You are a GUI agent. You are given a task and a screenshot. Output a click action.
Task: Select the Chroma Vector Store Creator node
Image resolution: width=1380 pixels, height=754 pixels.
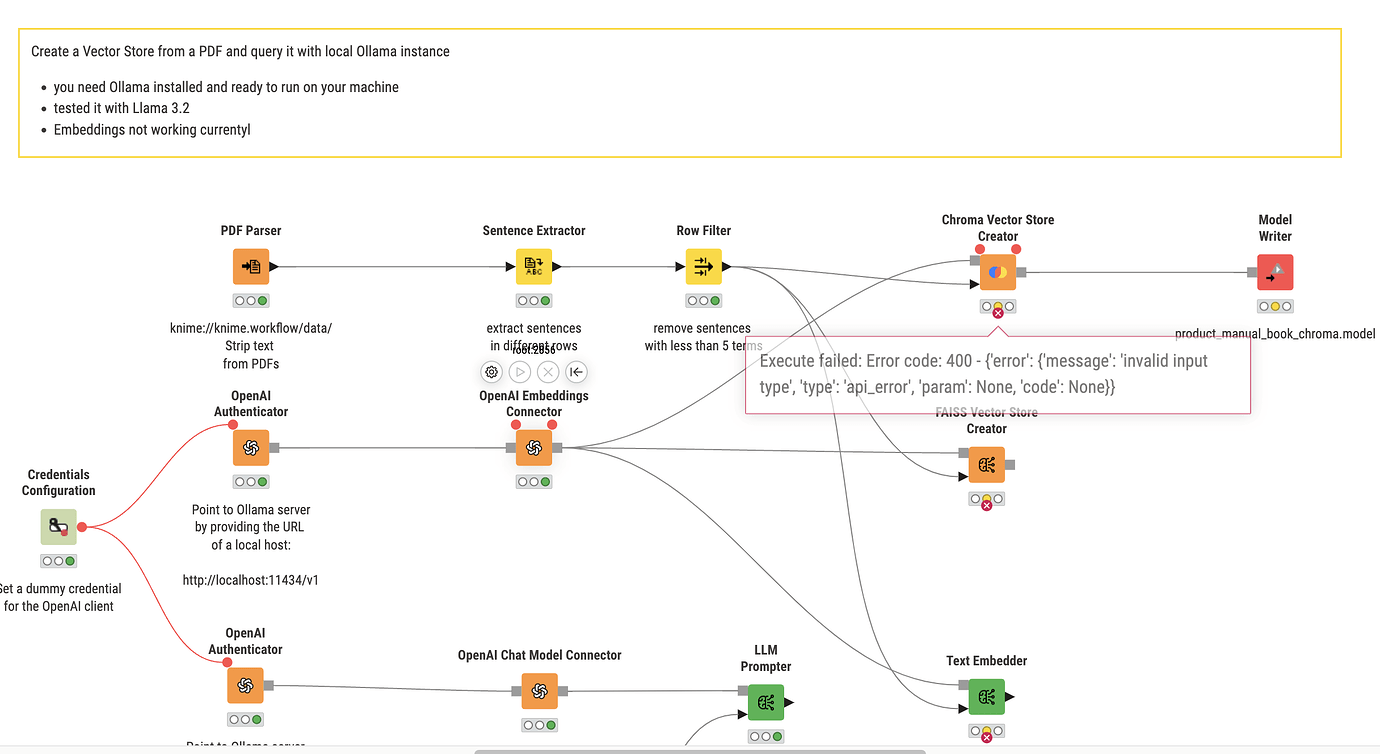coord(996,271)
